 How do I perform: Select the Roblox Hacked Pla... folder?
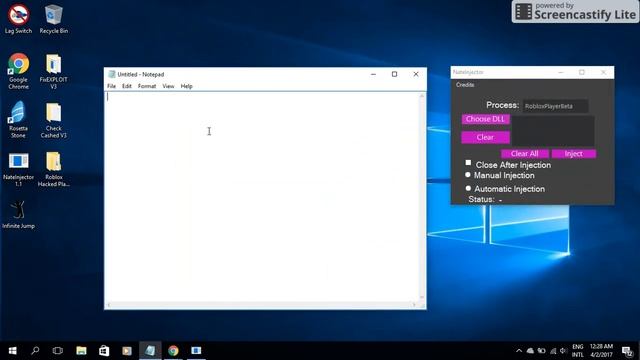click(x=53, y=169)
